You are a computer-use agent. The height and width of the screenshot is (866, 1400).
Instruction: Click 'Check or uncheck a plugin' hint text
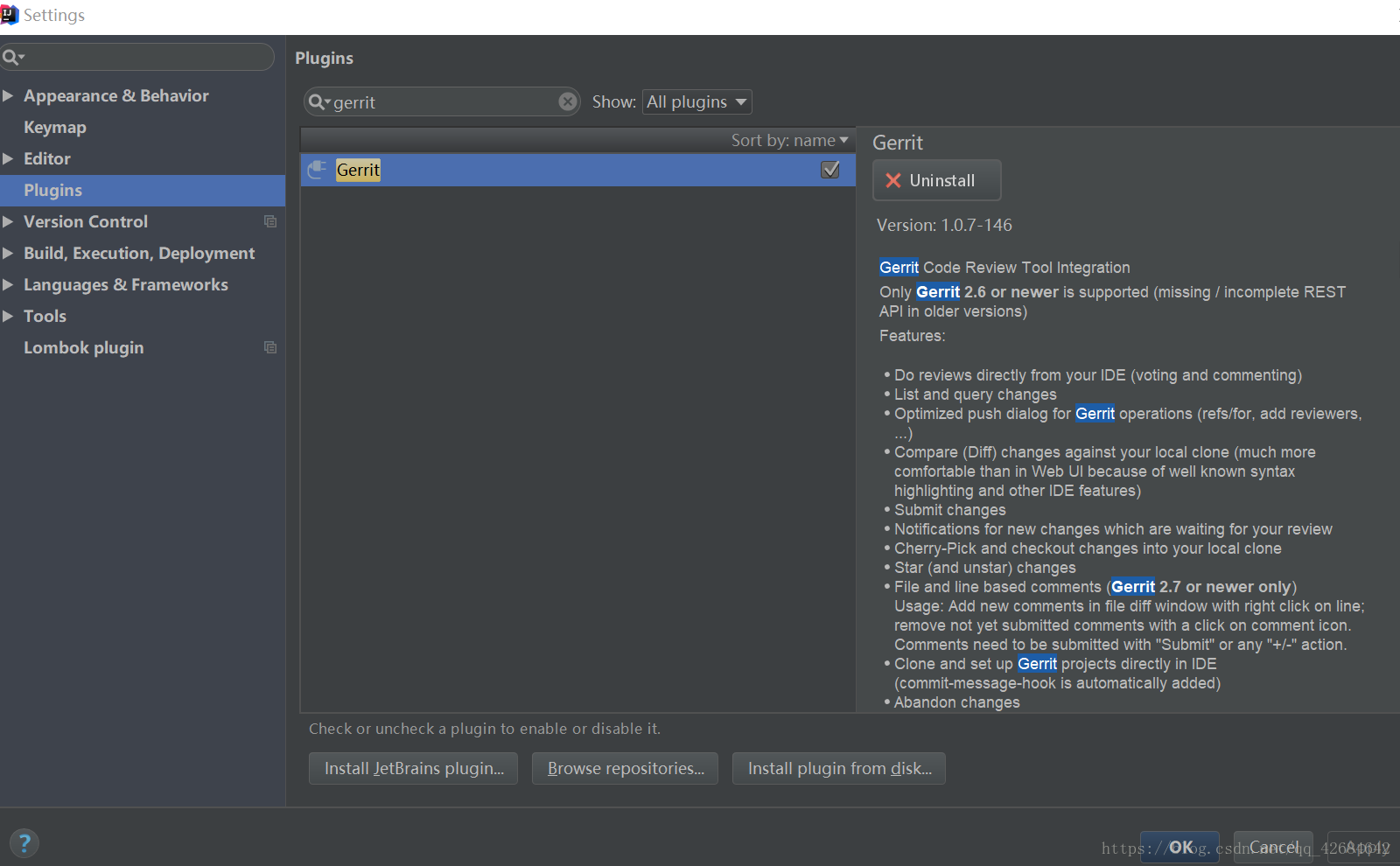coord(485,729)
